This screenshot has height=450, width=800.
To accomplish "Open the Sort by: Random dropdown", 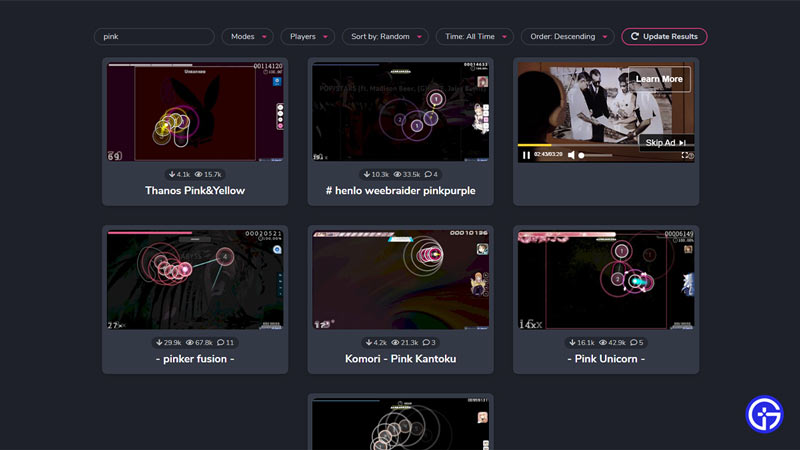I will (x=385, y=37).
